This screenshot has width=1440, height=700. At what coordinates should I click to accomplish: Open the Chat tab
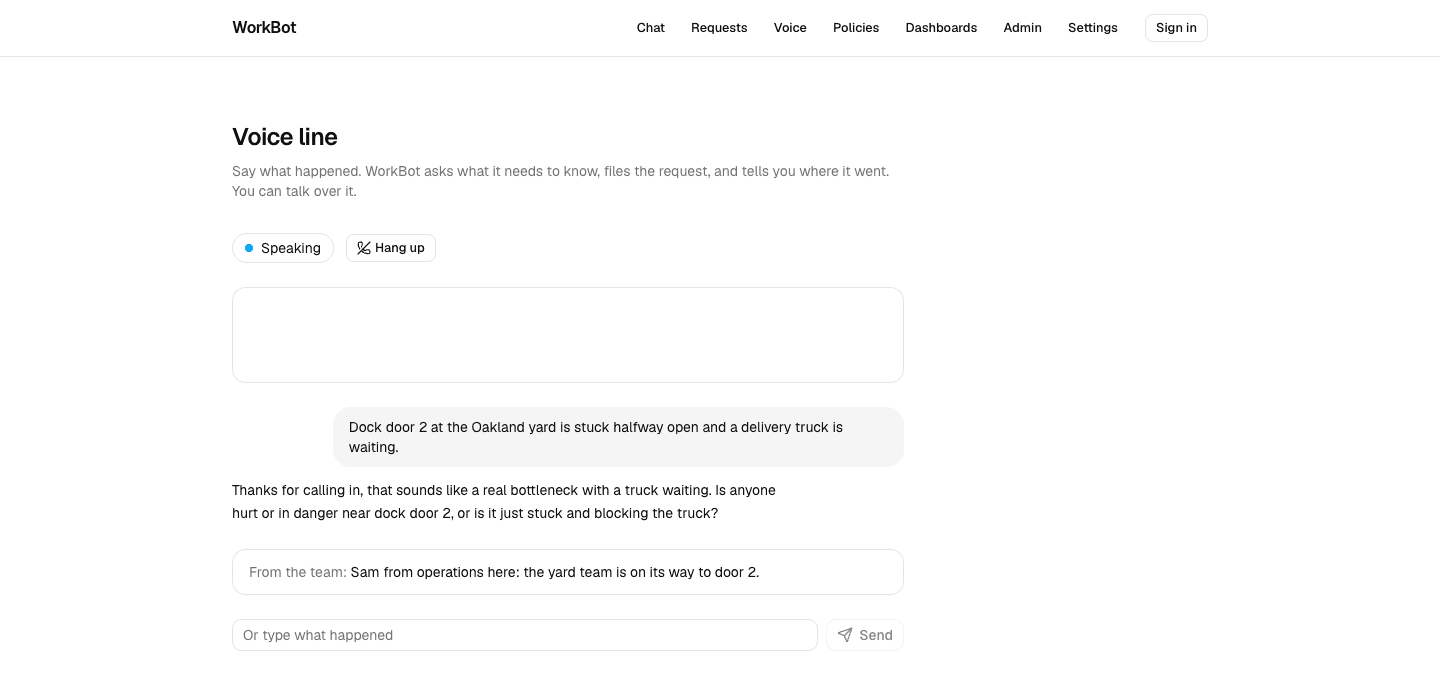[x=651, y=28]
